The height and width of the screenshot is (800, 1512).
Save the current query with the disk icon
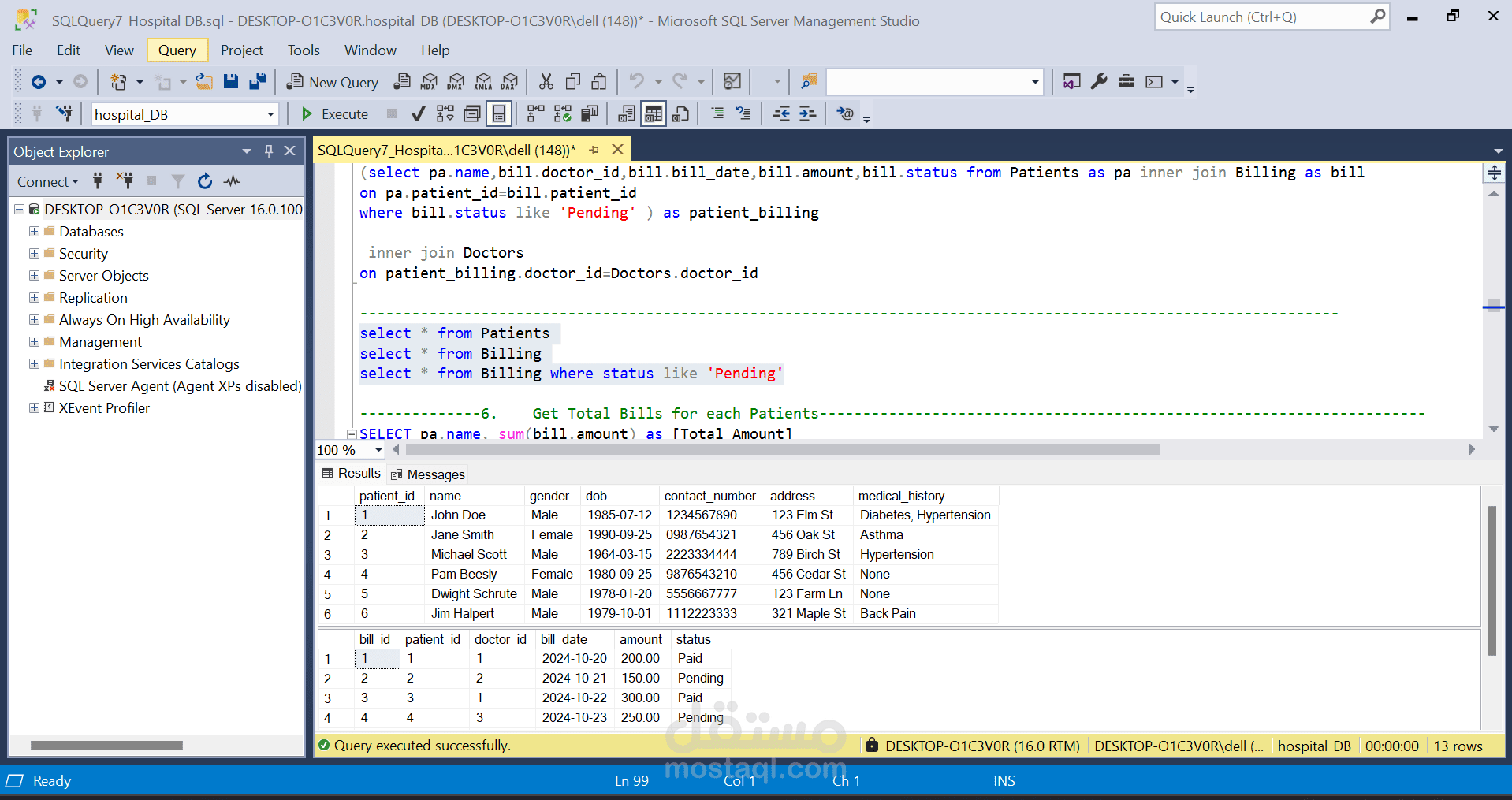click(231, 82)
